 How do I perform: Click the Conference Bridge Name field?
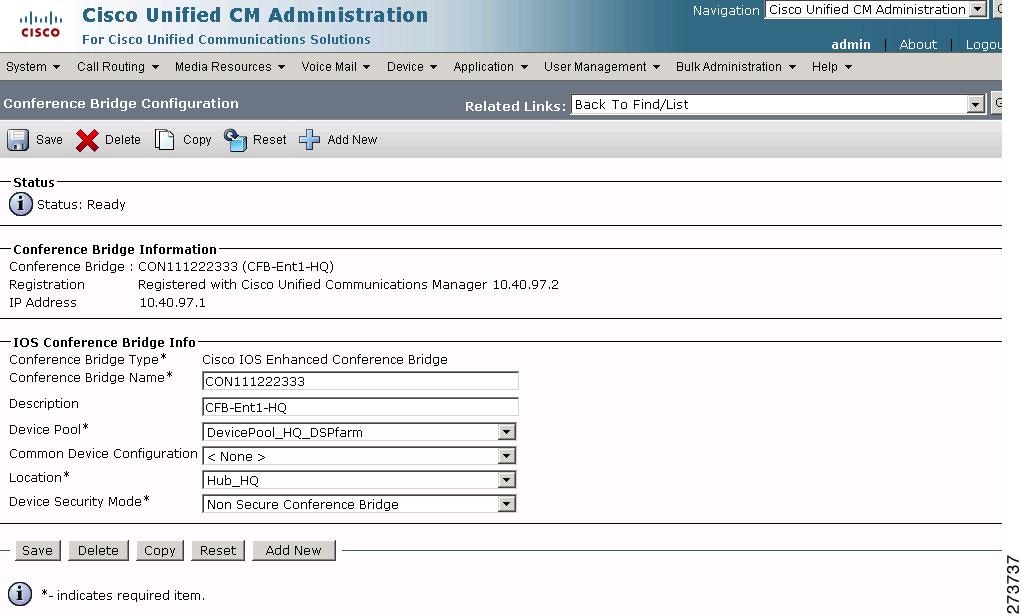[360, 381]
